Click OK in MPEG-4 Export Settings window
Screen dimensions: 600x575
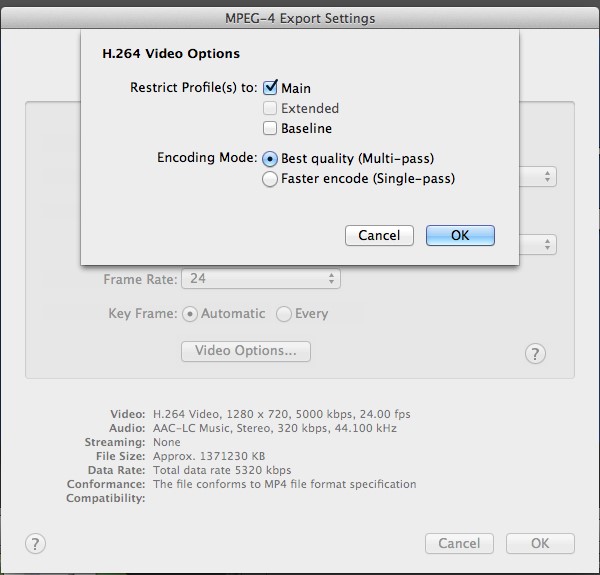coord(540,544)
